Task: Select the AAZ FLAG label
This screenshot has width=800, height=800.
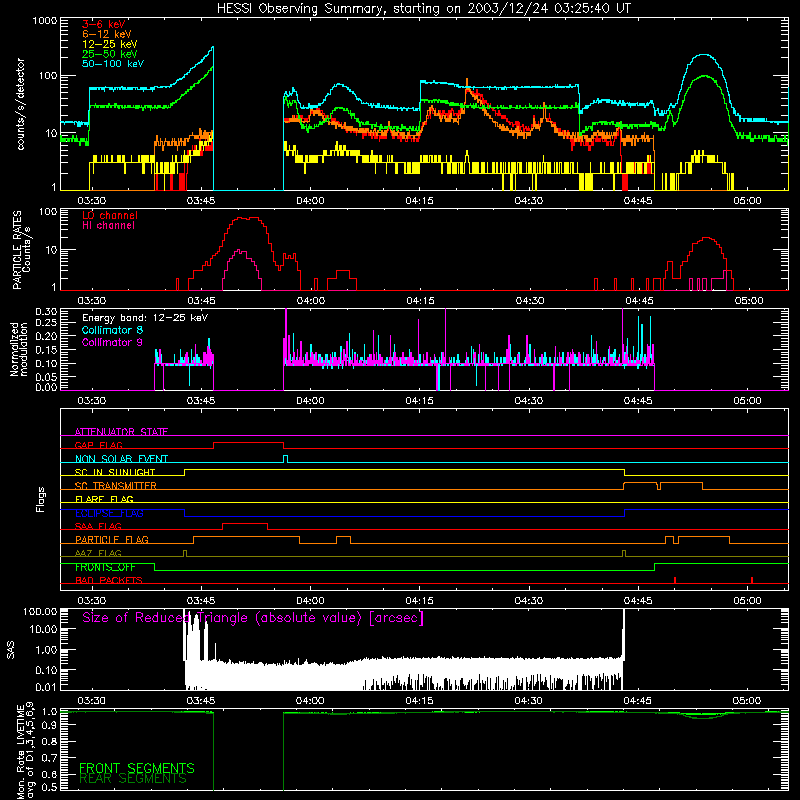Action: pyautogui.click(x=98, y=553)
